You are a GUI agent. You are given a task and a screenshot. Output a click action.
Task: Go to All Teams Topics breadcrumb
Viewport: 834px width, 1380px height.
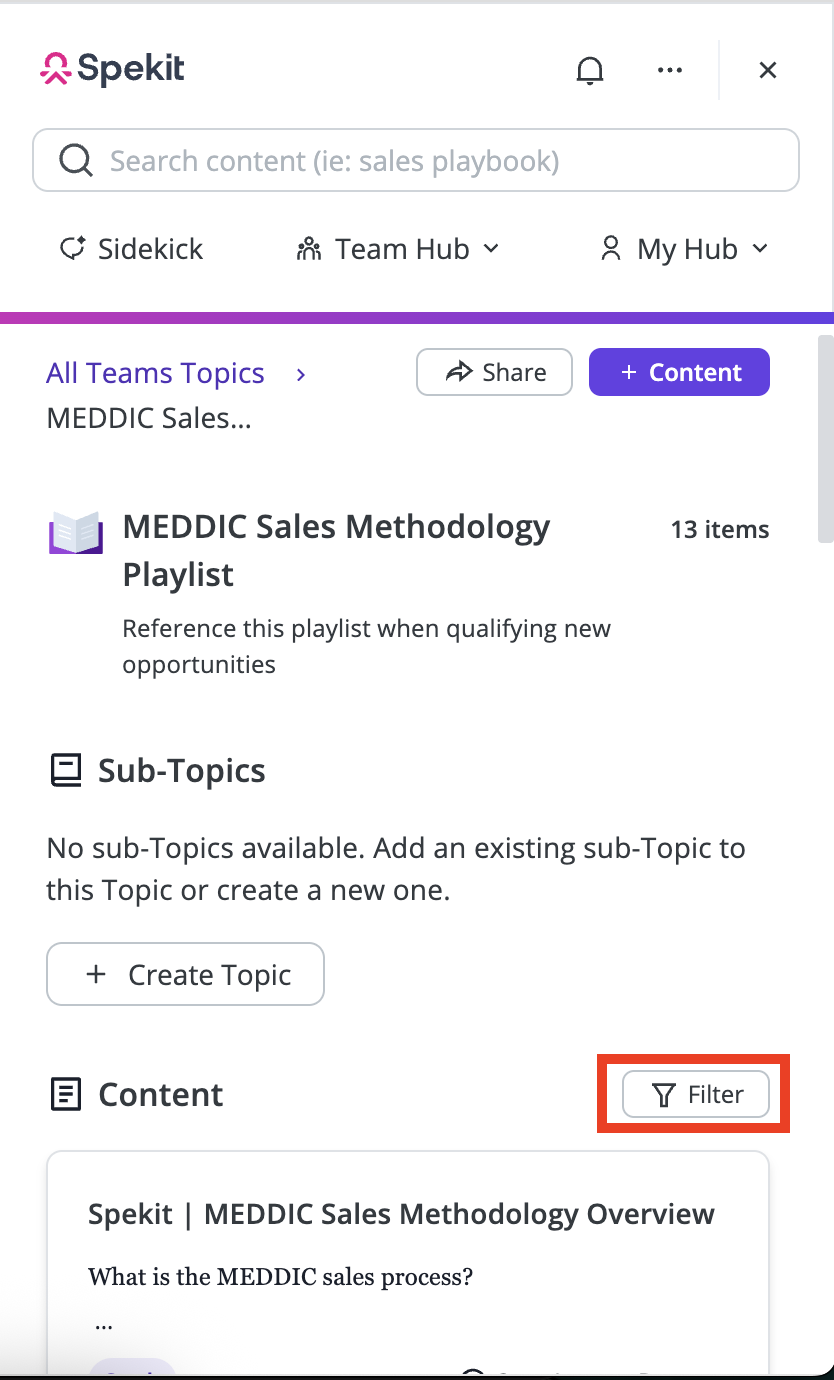(155, 373)
